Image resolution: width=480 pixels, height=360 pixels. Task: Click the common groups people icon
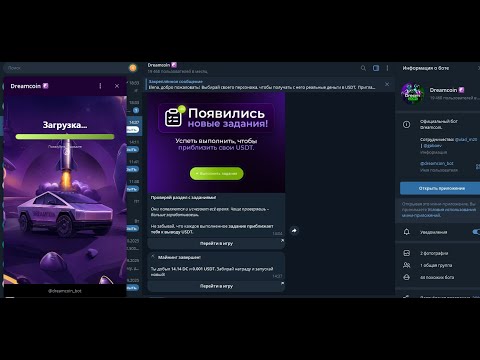tap(407, 265)
